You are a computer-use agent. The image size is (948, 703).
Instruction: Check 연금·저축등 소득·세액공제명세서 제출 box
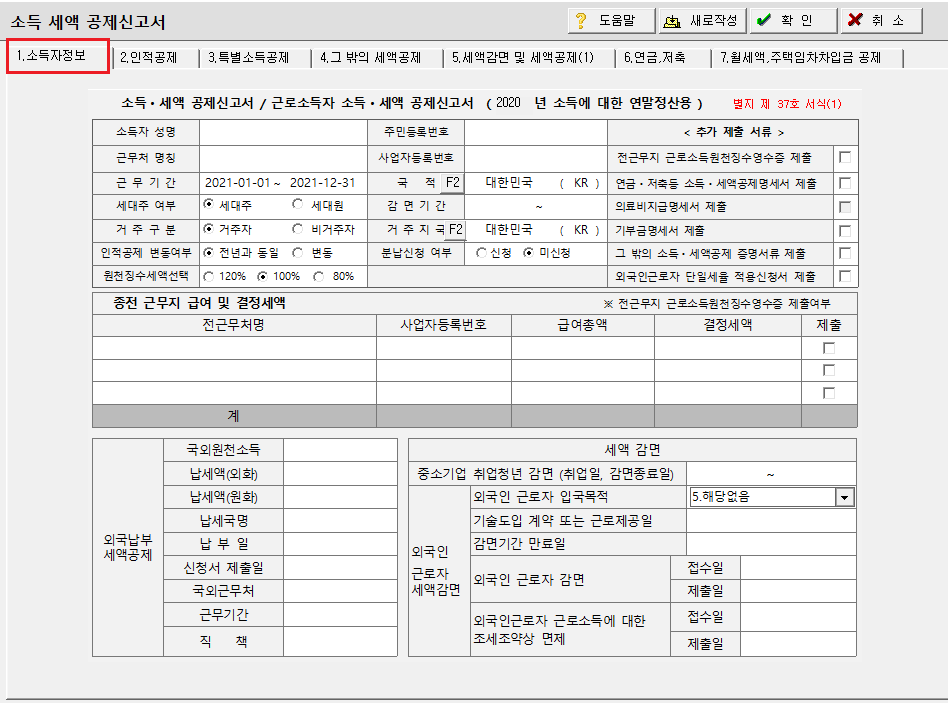click(845, 183)
